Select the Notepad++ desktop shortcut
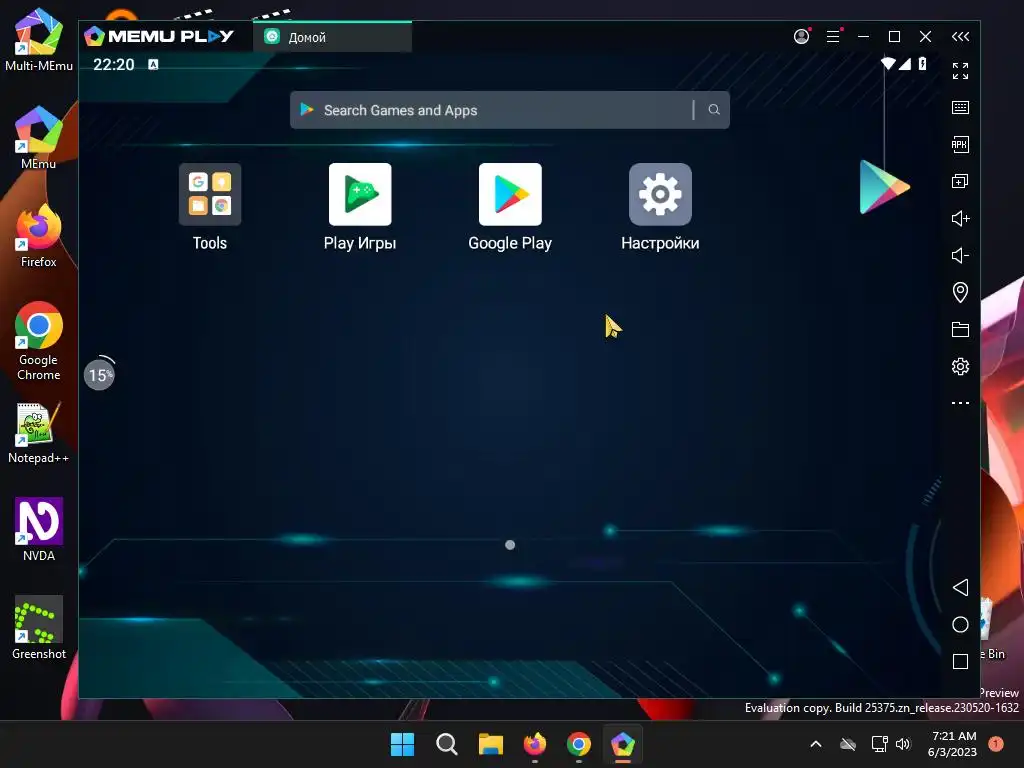 click(x=39, y=433)
